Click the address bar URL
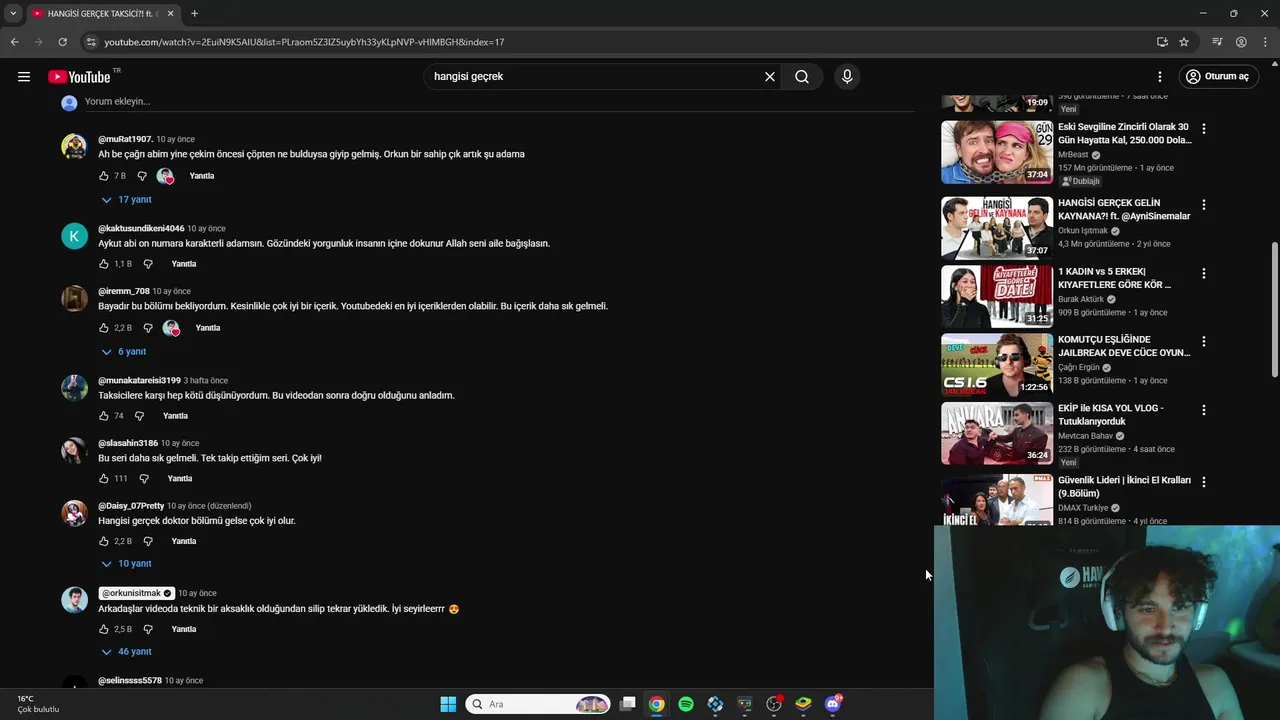The image size is (1280, 720). coord(304,42)
